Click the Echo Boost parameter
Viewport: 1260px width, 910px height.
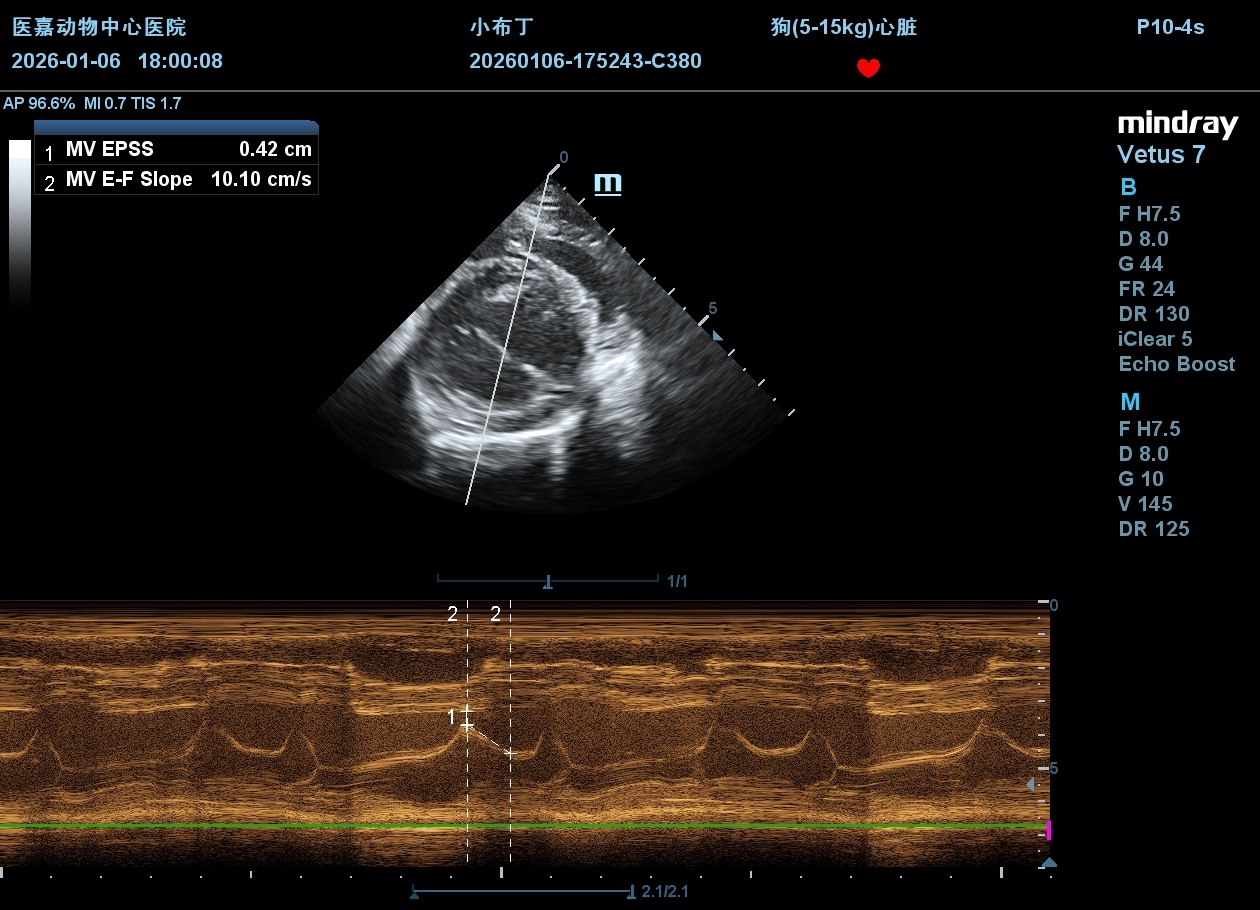tap(1177, 364)
